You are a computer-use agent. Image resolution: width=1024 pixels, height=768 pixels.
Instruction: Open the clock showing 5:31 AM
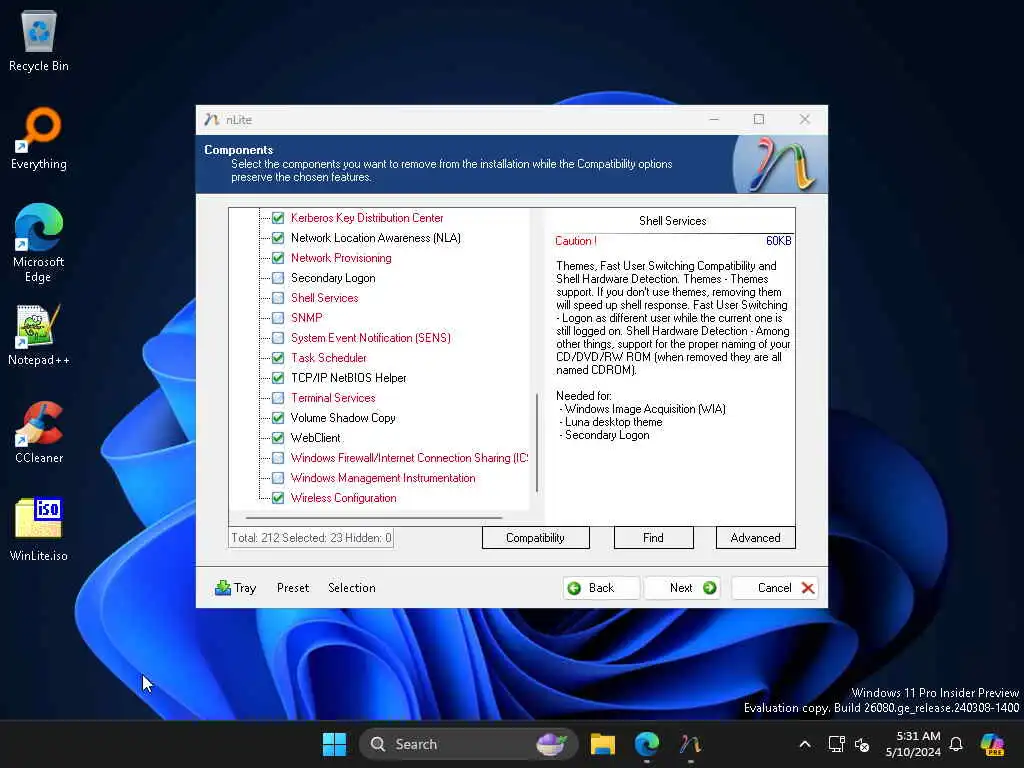[914, 744]
